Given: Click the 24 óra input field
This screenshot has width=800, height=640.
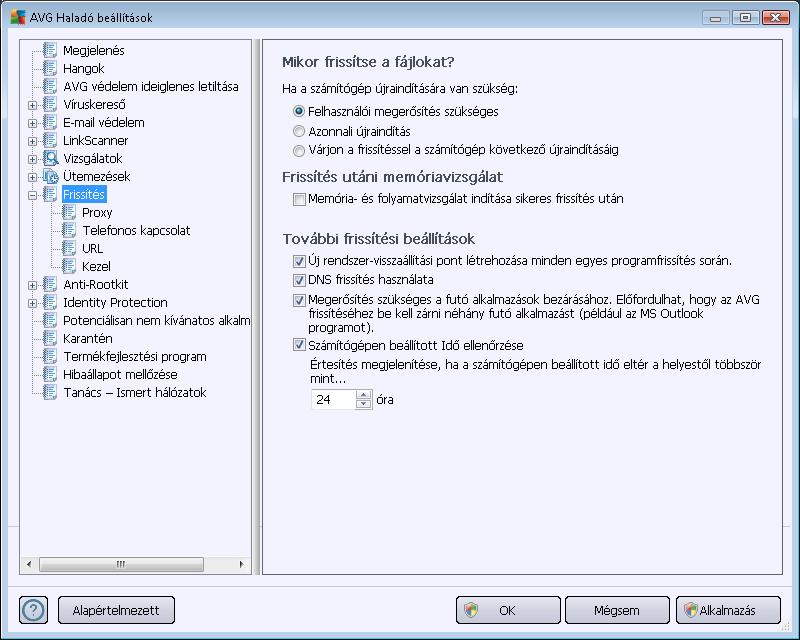Looking at the screenshot, I should click(334, 399).
